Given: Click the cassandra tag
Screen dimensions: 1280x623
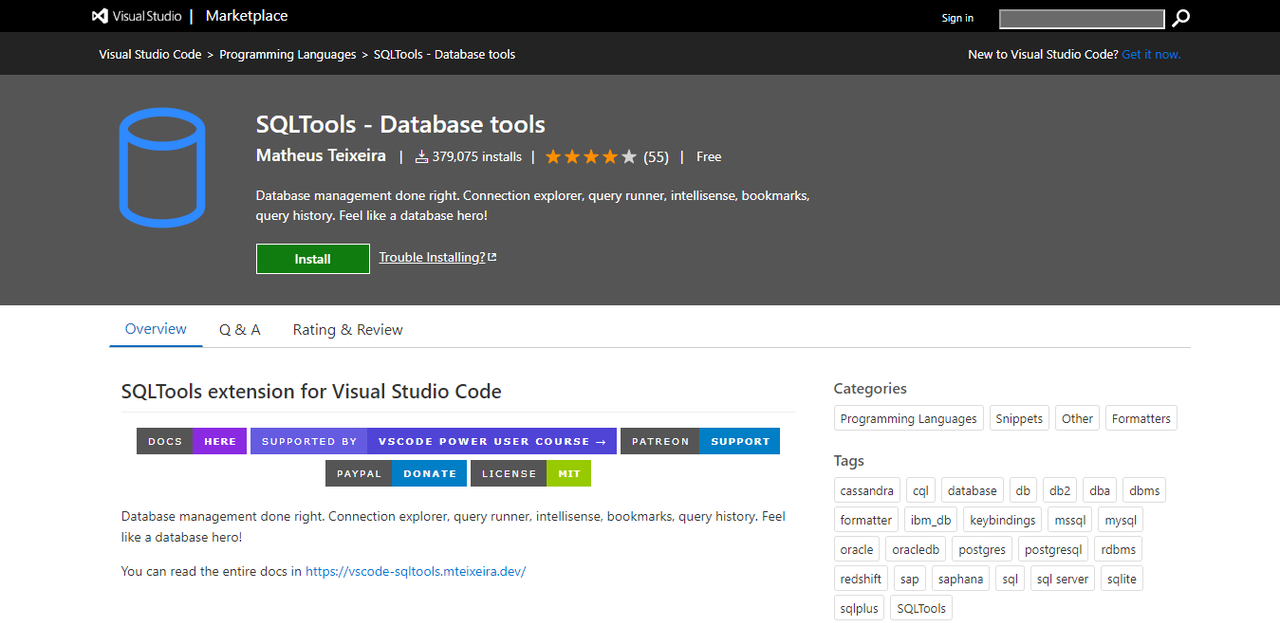Looking at the screenshot, I should [x=867, y=491].
